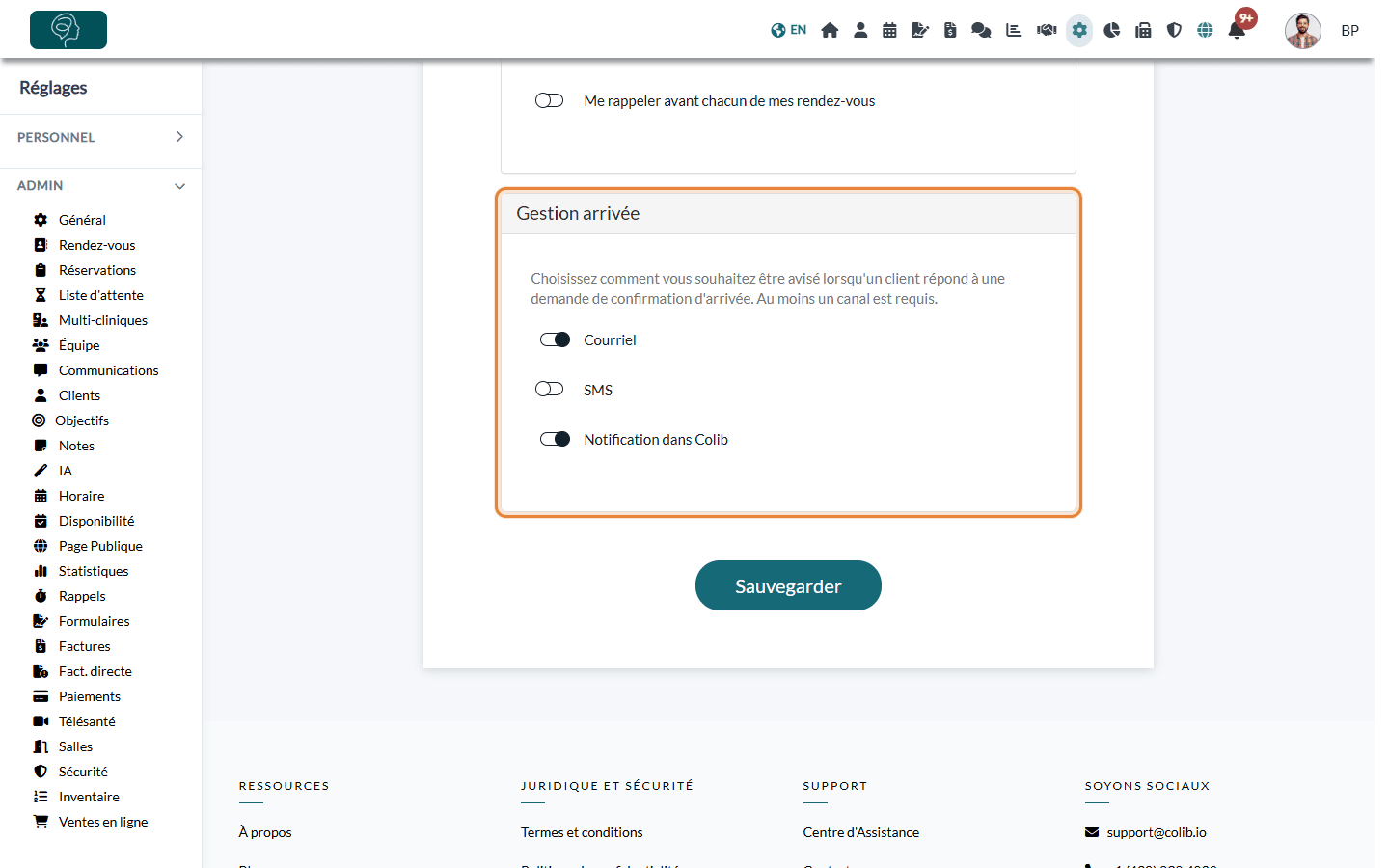The width and height of the screenshot is (1389, 868).
Task: Select Factures in admin sidebar
Action: (x=84, y=646)
